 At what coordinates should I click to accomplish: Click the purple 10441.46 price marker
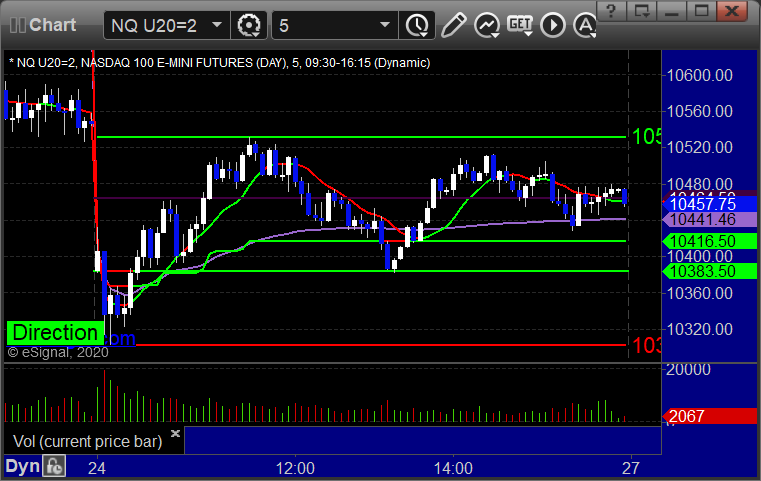[x=710, y=219]
